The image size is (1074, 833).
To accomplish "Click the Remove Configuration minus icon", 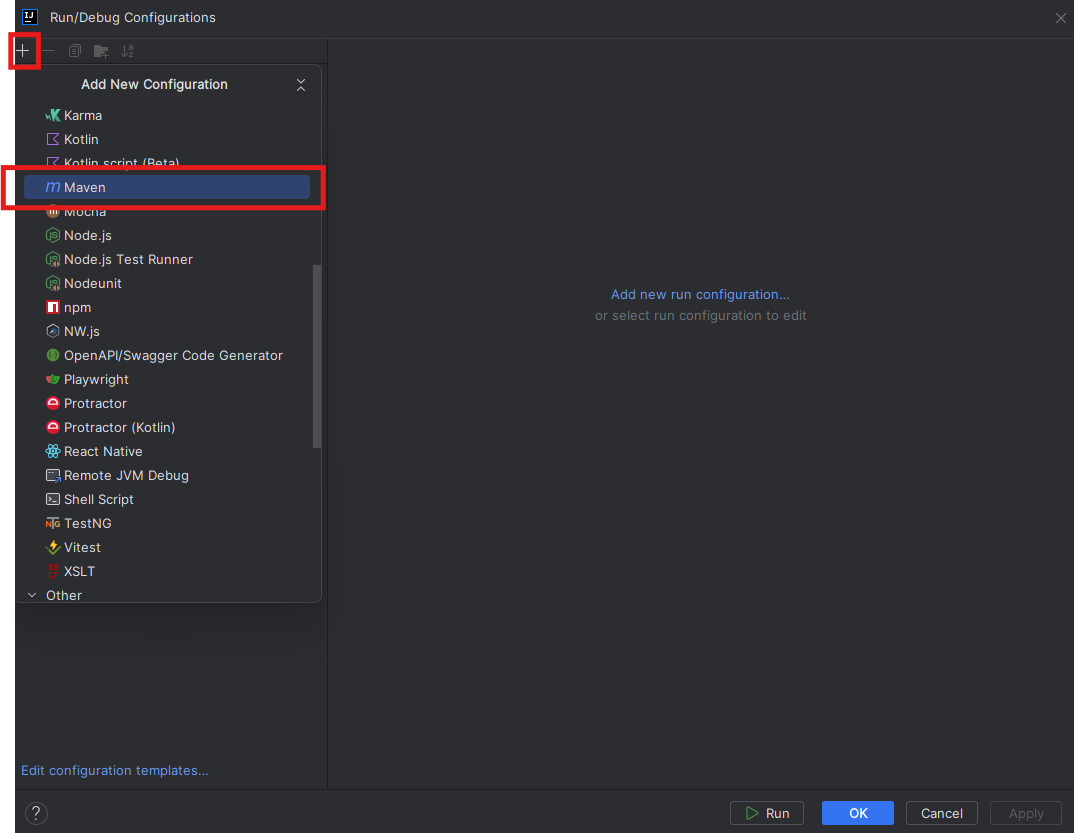I will (49, 51).
